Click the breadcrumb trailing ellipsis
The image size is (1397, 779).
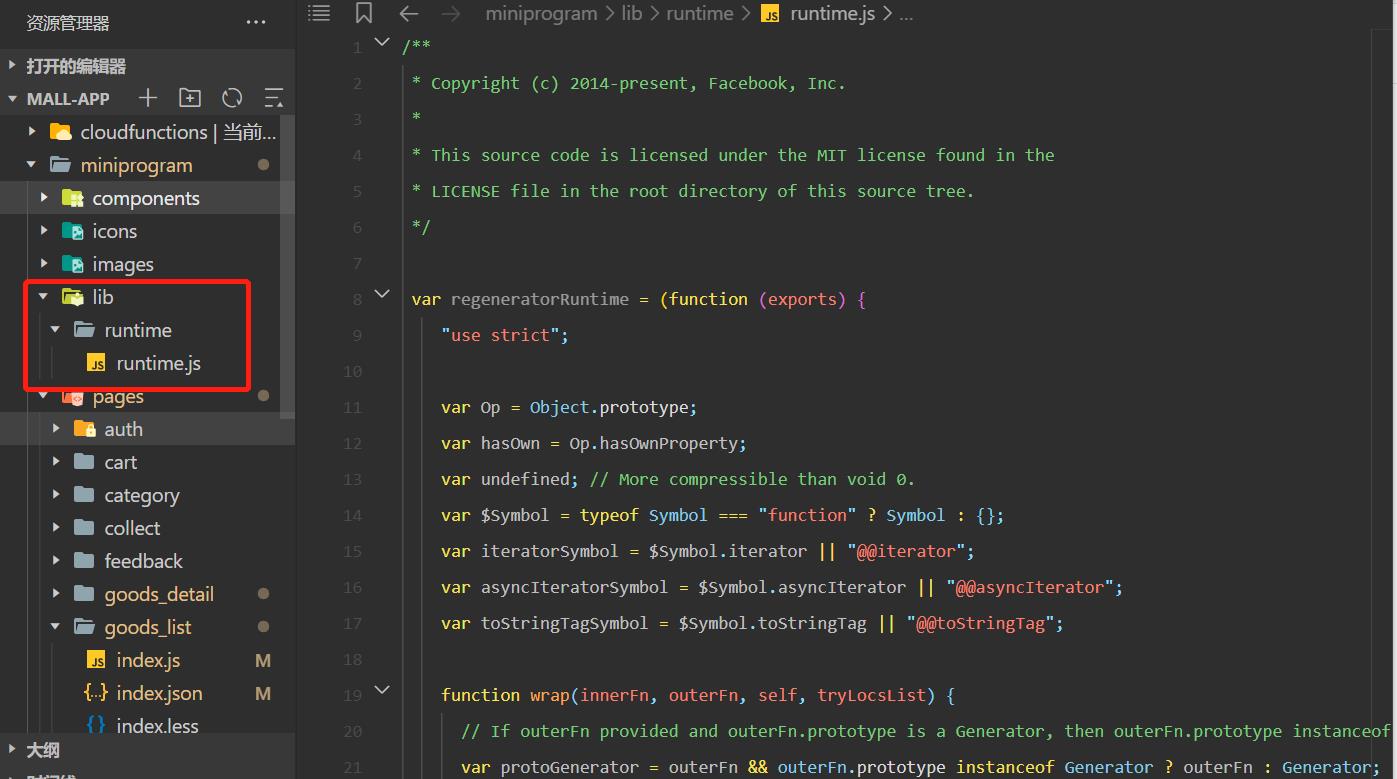click(906, 15)
